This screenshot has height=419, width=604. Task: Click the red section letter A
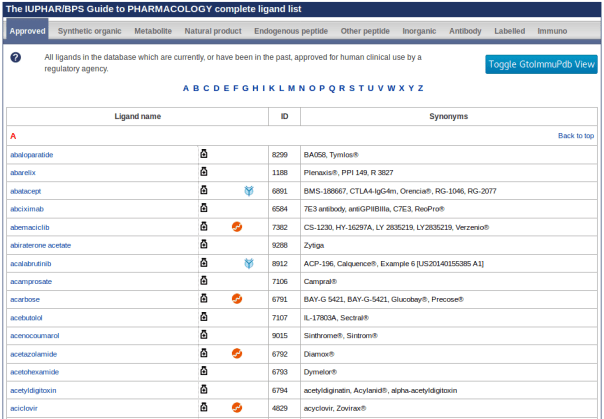(13, 136)
